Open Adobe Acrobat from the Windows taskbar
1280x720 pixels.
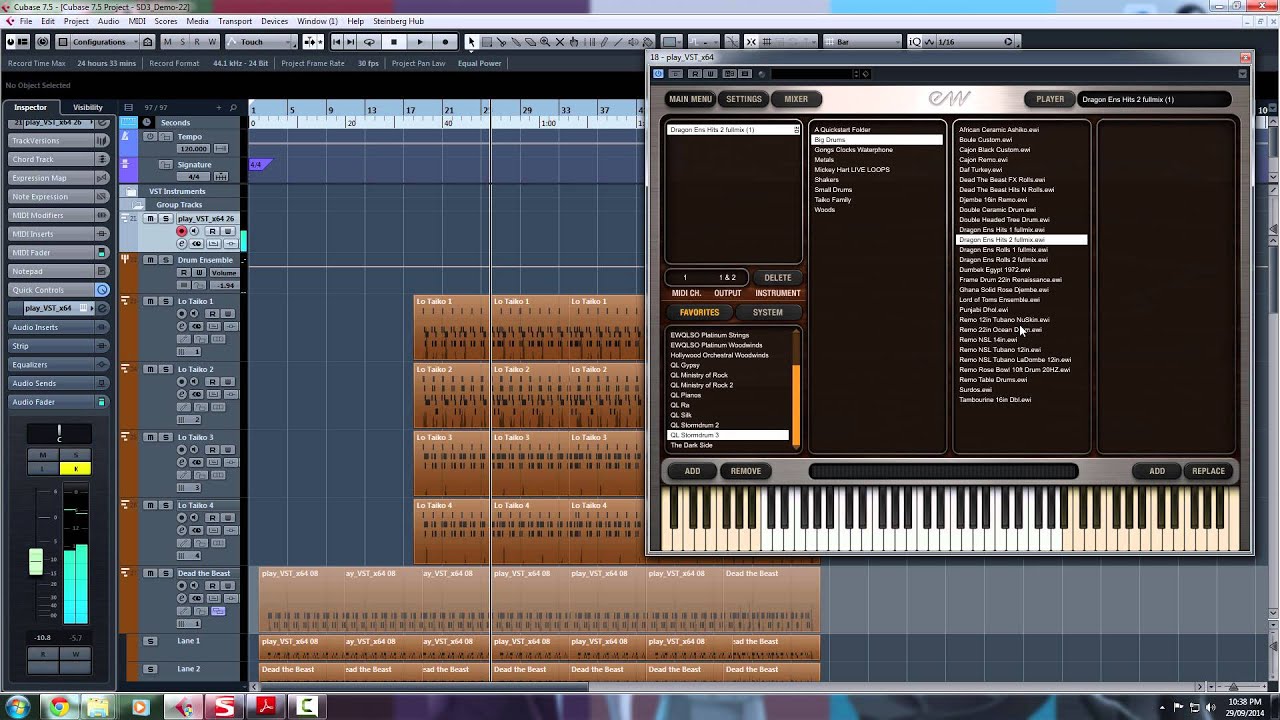[266, 707]
